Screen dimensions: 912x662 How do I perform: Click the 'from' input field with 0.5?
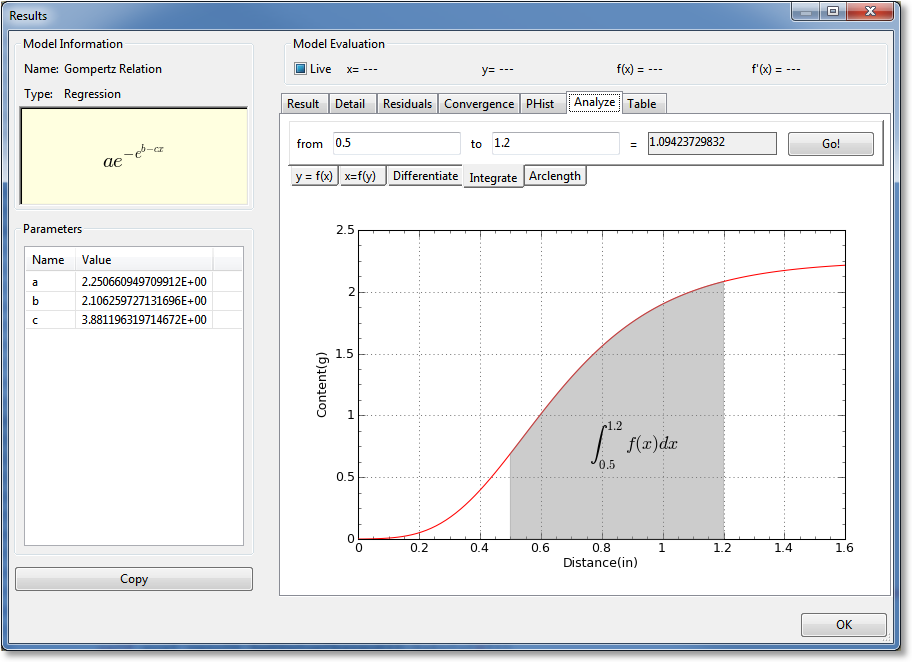tap(397, 143)
